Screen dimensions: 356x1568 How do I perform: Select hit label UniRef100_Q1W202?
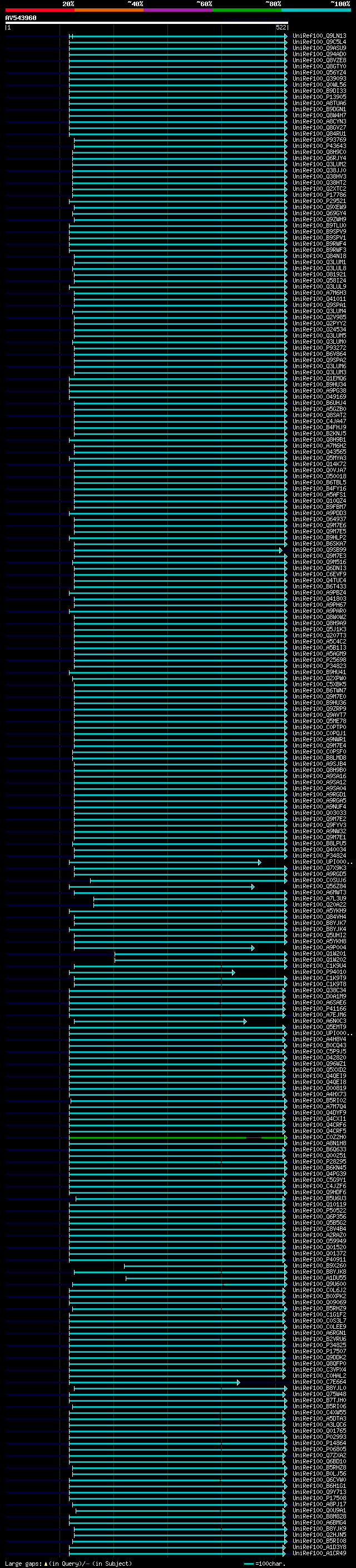click(319, 960)
